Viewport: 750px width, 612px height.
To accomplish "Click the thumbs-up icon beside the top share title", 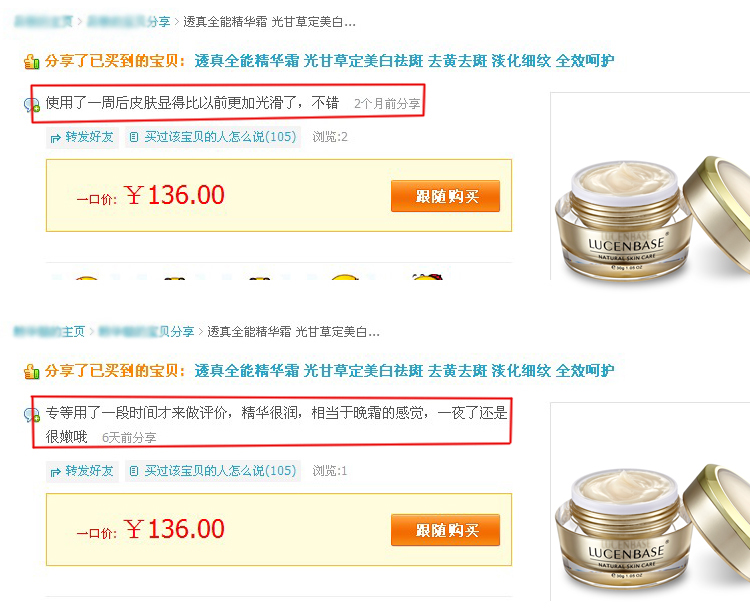I will (32, 62).
